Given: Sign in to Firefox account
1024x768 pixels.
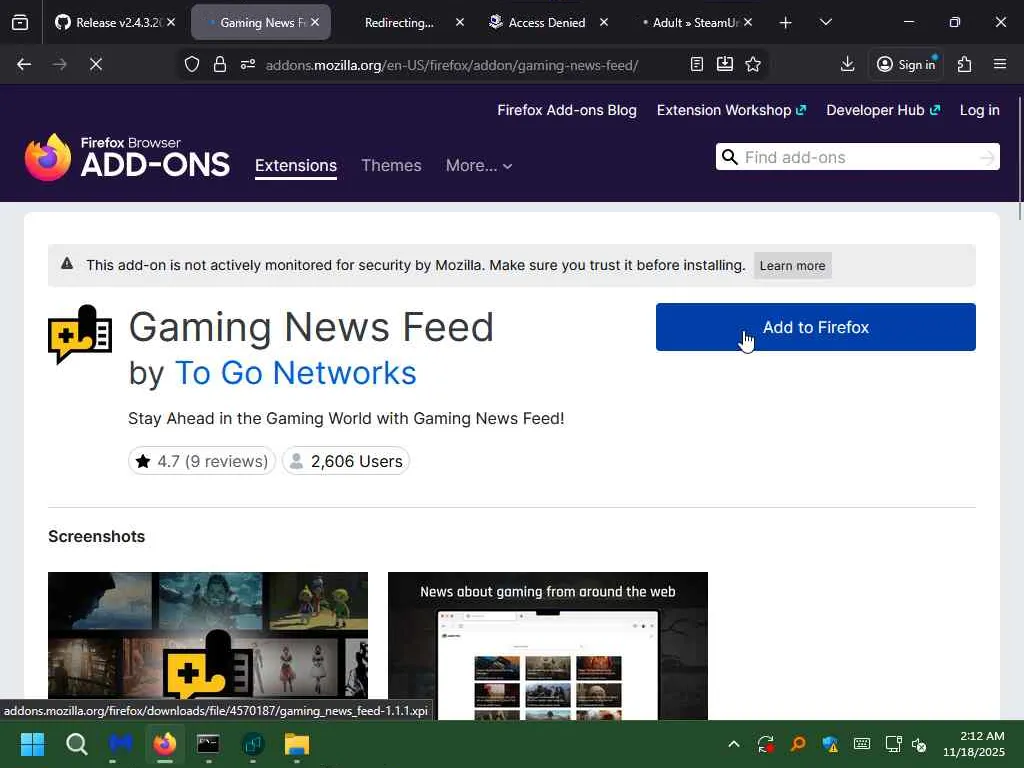Looking at the screenshot, I should (906, 64).
